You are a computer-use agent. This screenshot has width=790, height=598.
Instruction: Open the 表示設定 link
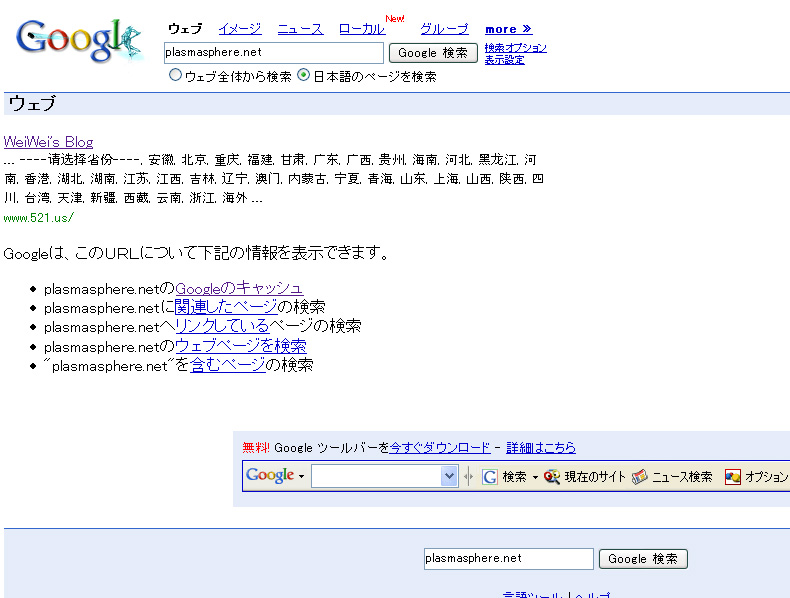[x=504, y=60]
